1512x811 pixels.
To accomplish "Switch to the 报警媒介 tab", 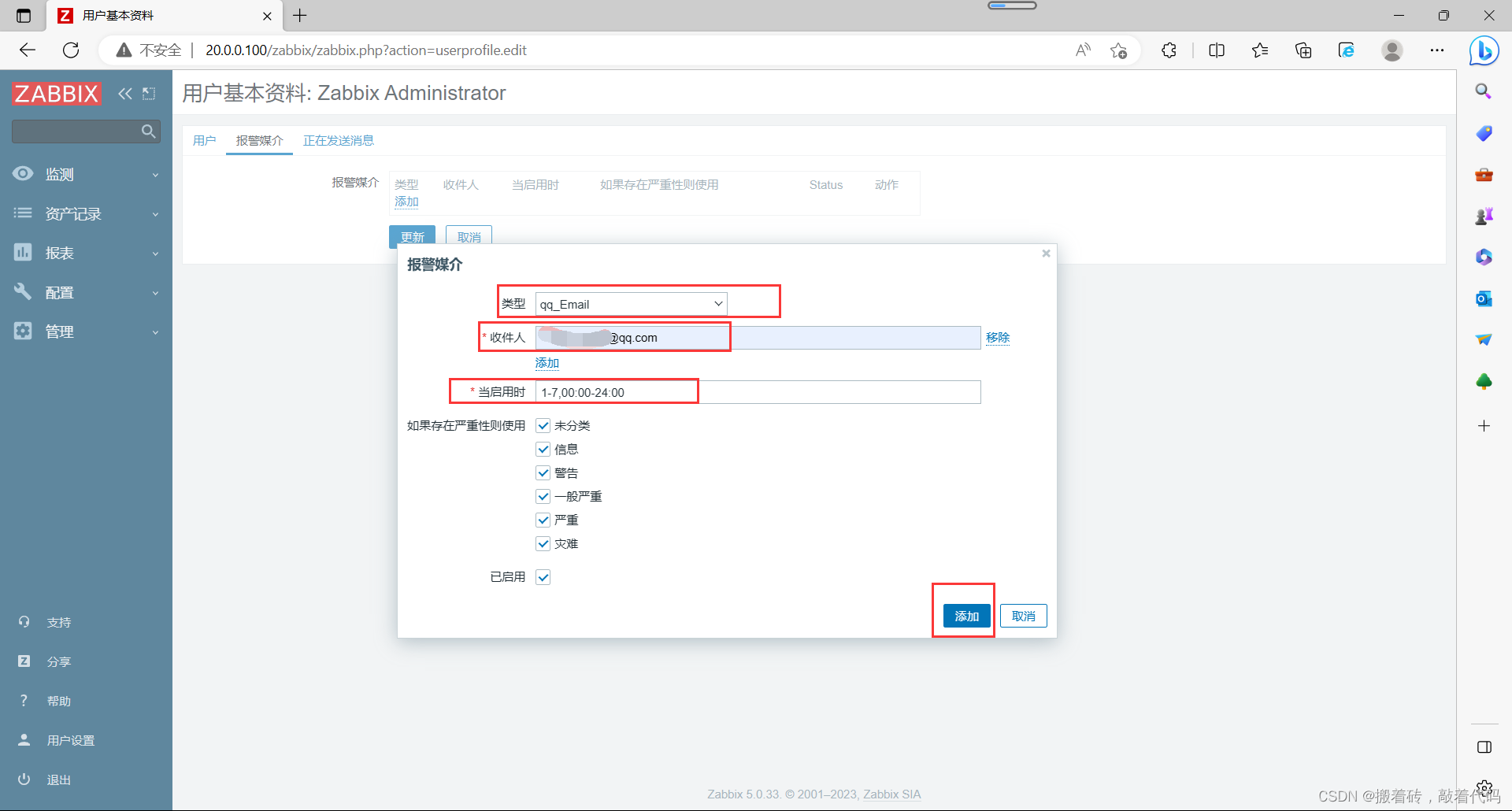I will pyautogui.click(x=259, y=140).
